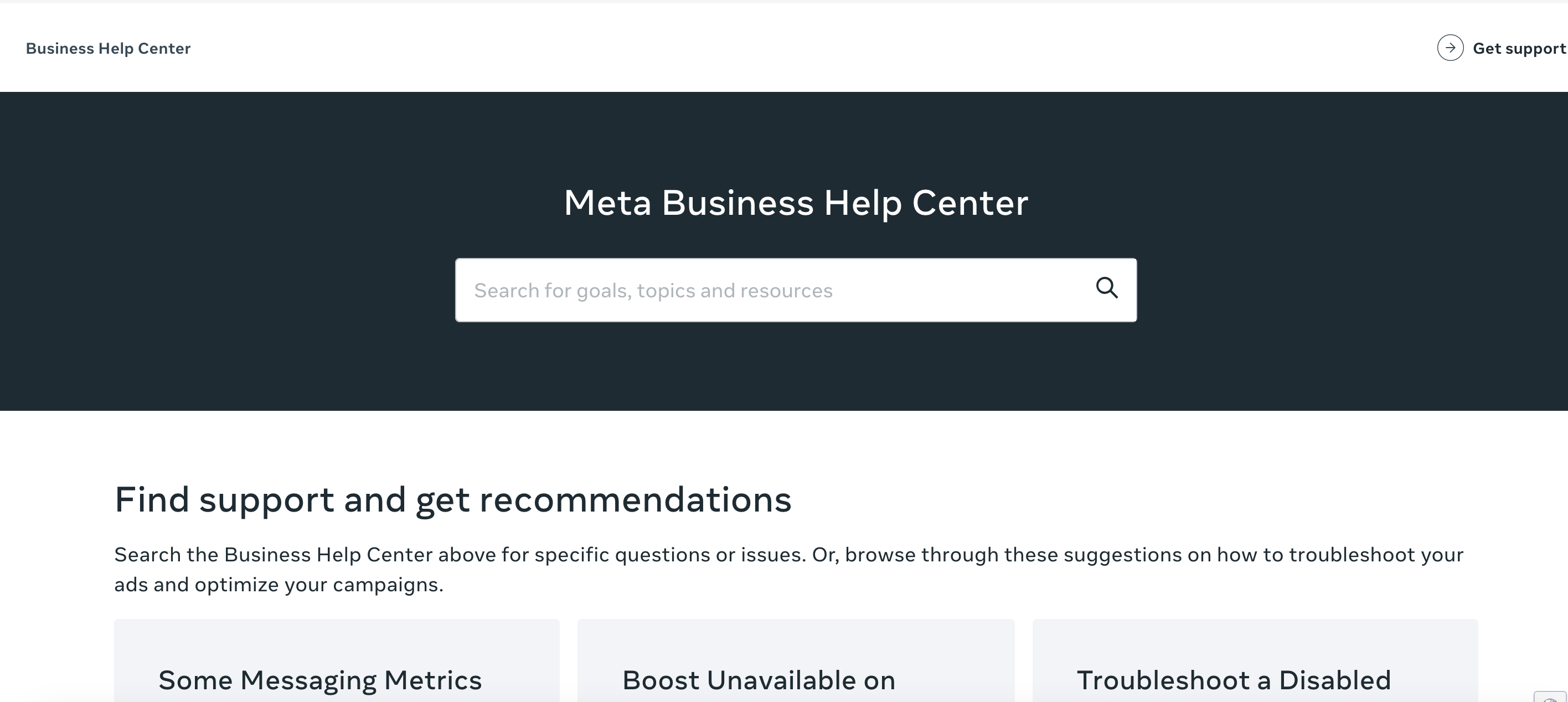Open the Business Help Center header link
1568x702 pixels.
(108, 49)
